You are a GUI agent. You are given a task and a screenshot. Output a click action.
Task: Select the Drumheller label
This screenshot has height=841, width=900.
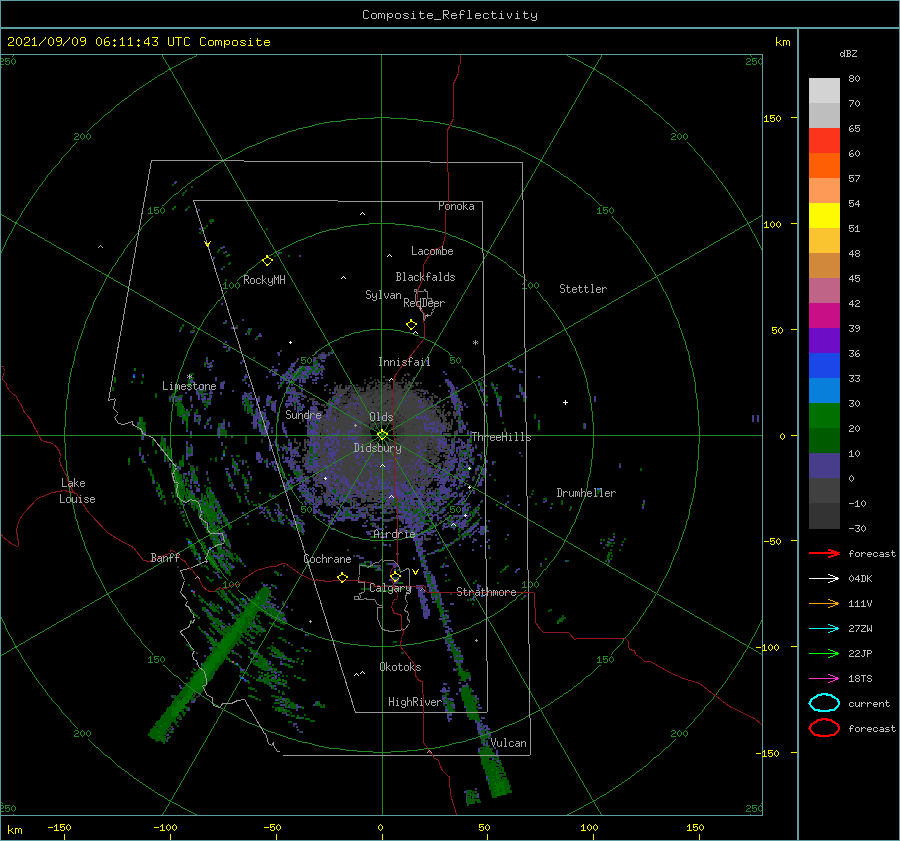pos(586,493)
